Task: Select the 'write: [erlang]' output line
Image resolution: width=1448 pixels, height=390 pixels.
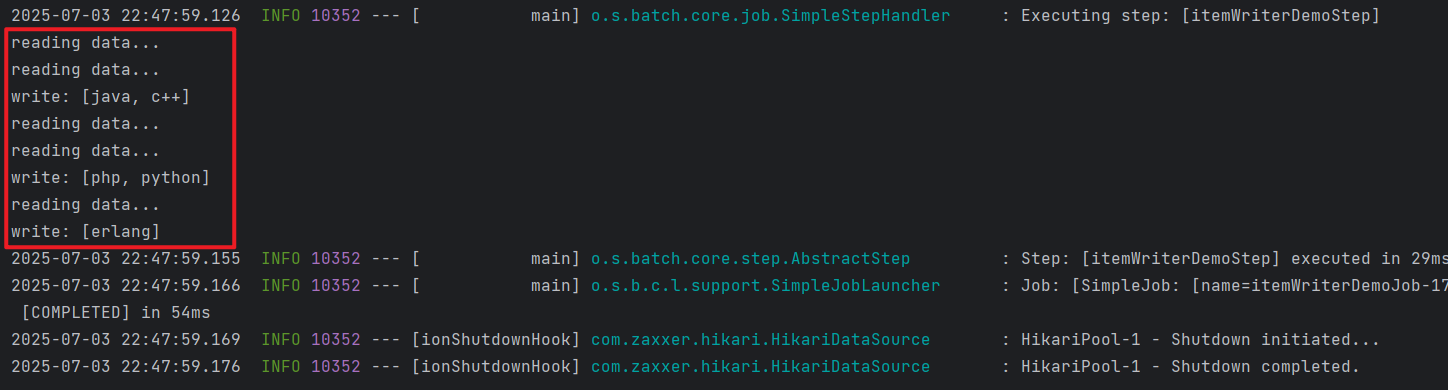Action: point(85,231)
